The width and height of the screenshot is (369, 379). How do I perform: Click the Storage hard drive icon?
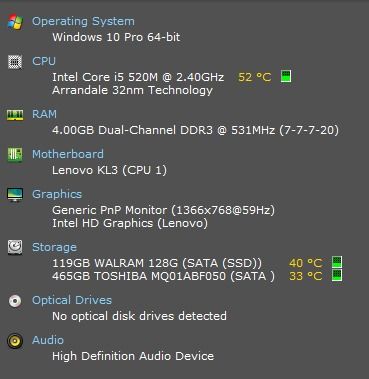15,247
